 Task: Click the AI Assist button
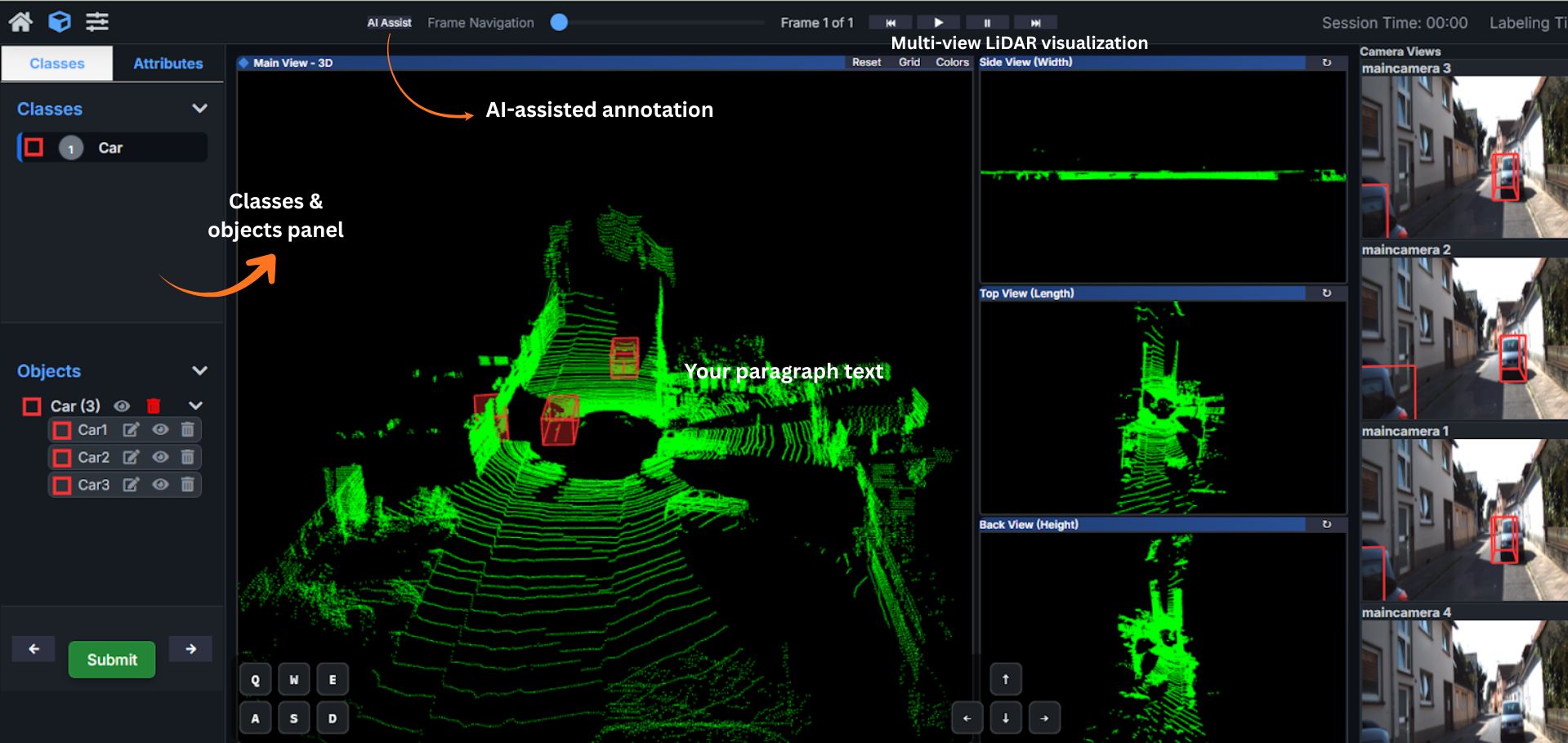389,23
